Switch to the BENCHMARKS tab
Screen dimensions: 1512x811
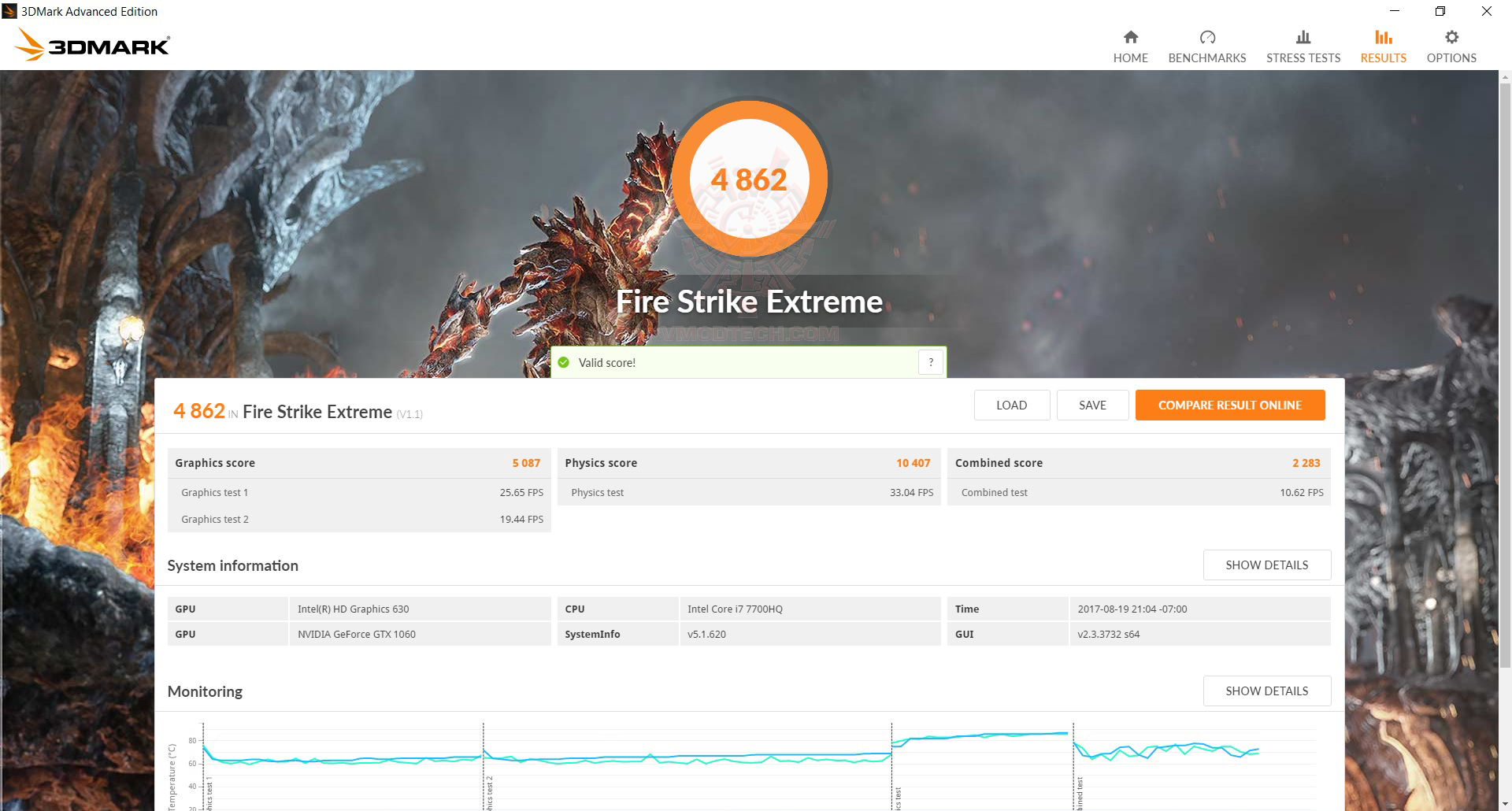1206,57
